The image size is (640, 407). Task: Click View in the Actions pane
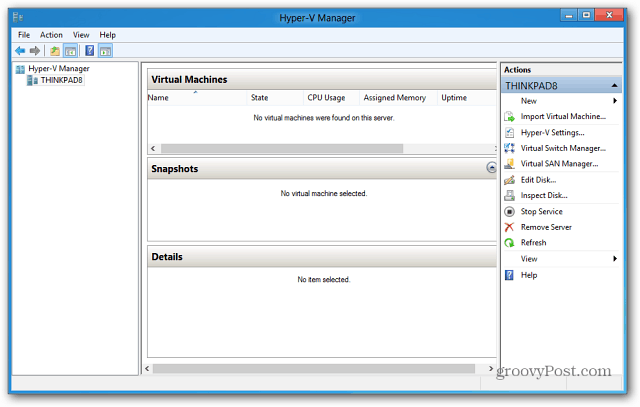529,259
